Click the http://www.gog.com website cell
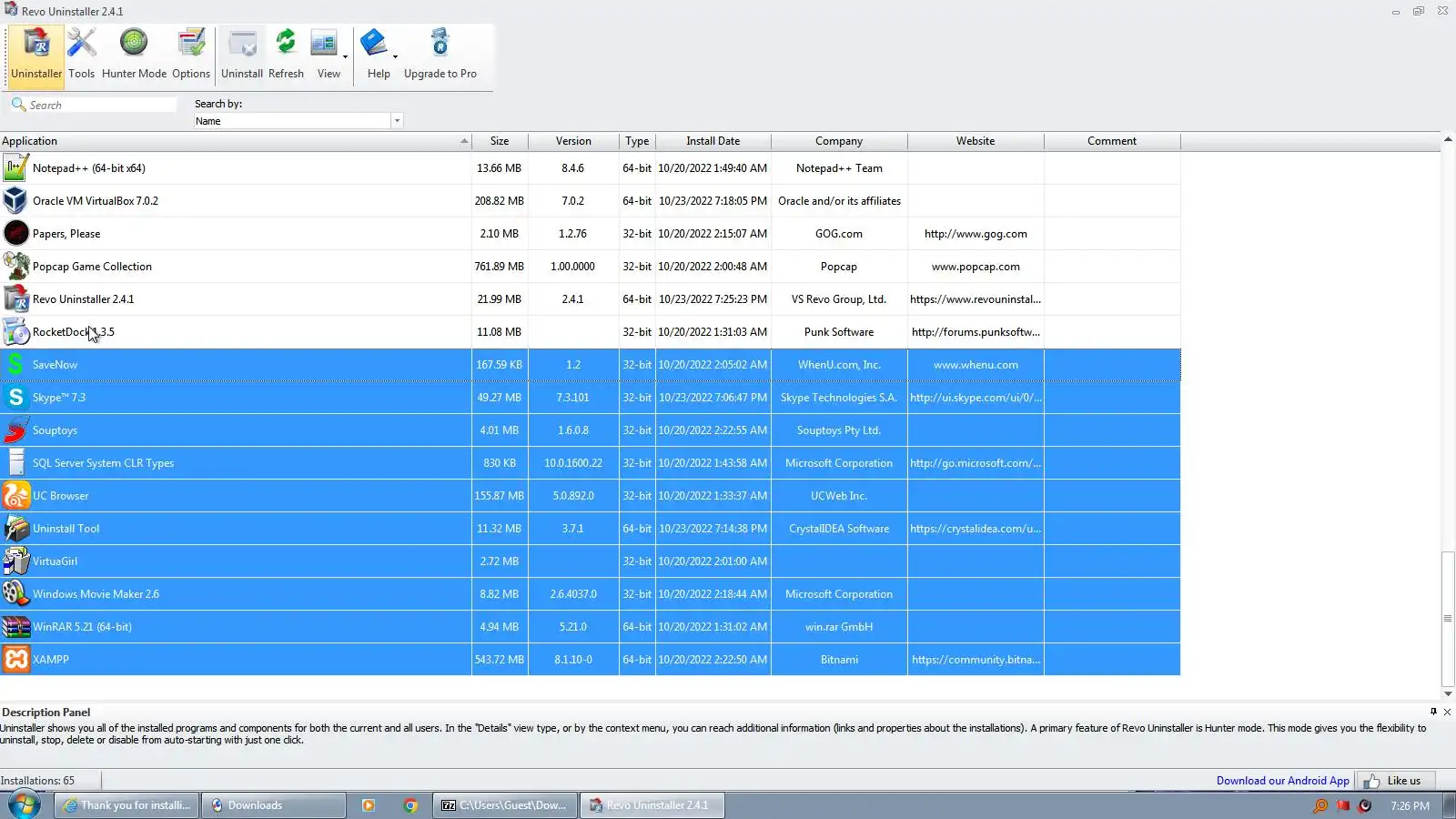 point(976,234)
